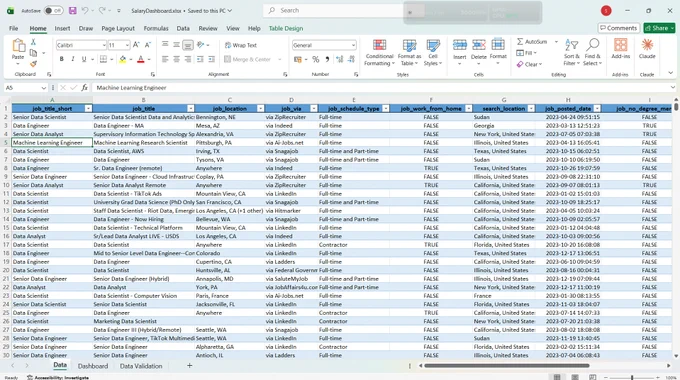Toggle the AutoSave switch
This screenshot has height=380, width=680.
tap(53, 10)
